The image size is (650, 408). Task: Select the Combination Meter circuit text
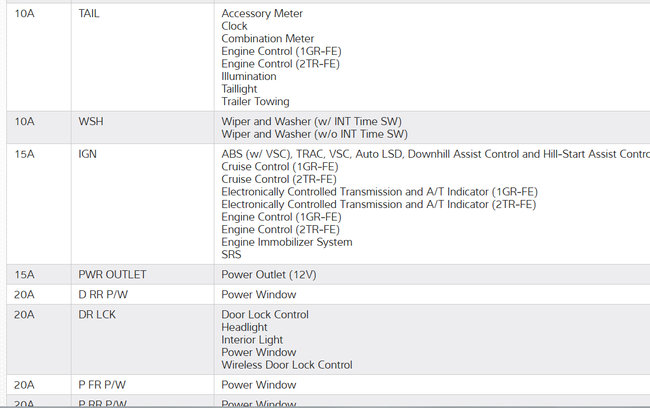pos(267,39)
